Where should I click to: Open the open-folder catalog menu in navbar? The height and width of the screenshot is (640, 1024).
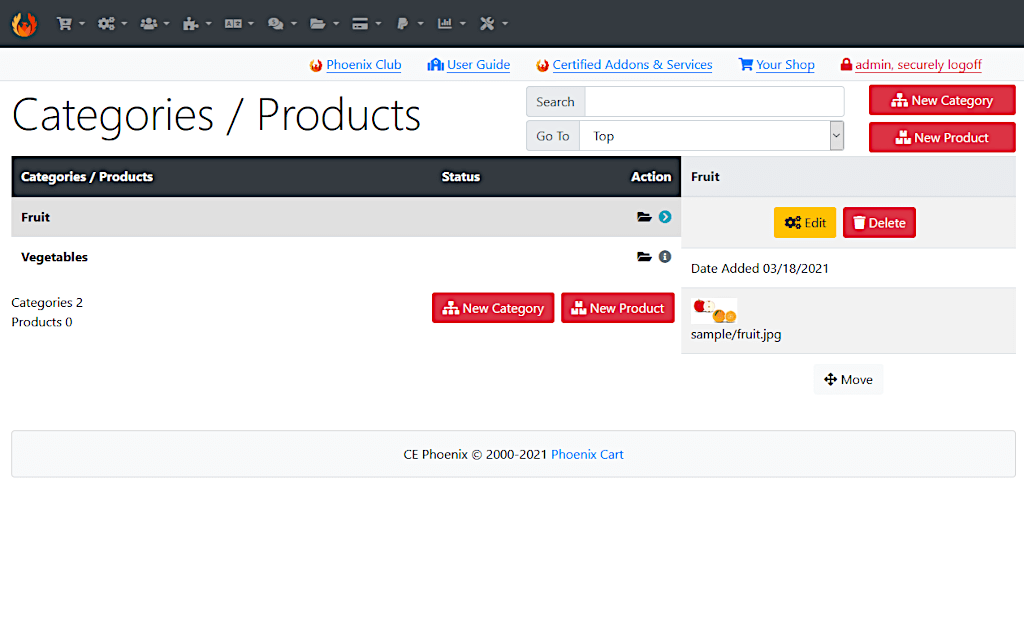[324, 23]
